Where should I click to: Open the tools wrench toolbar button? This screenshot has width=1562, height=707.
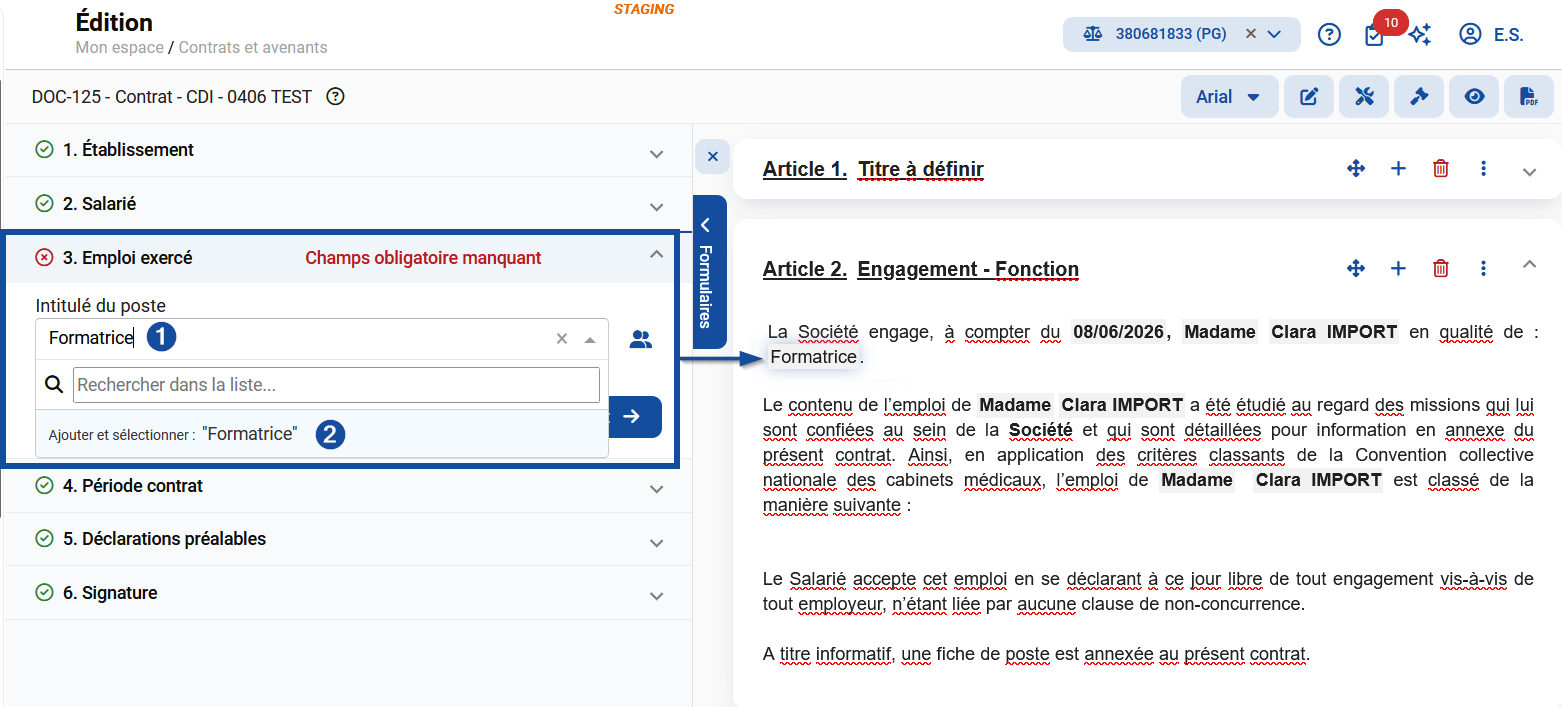click(x=1364, y=97)
